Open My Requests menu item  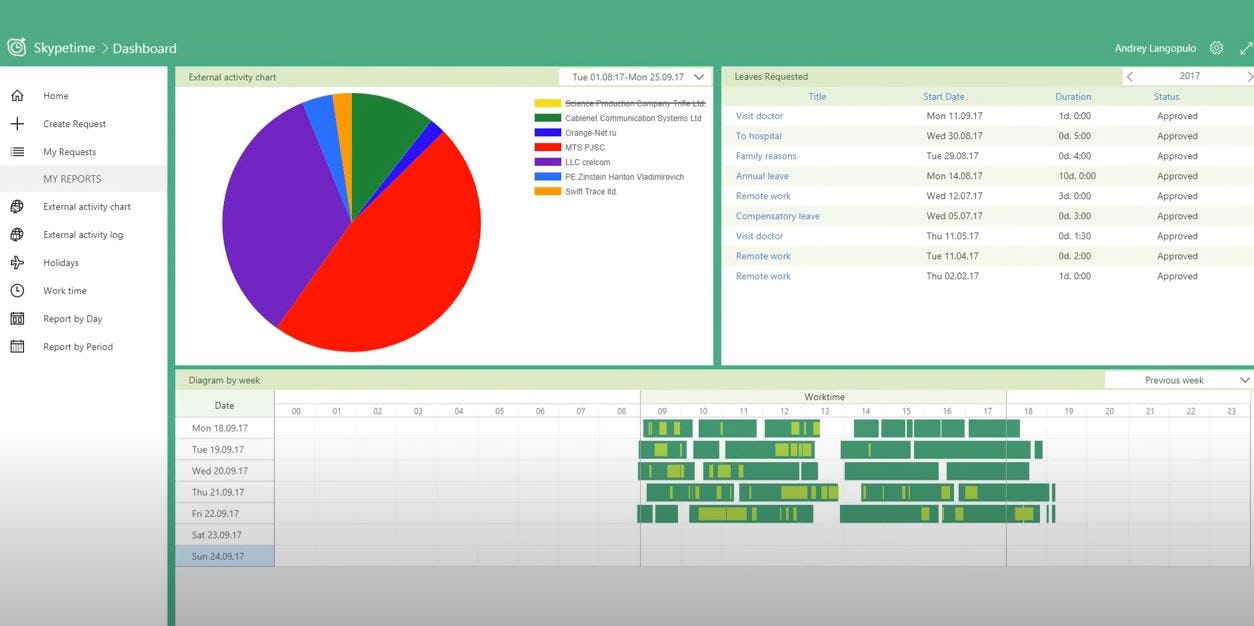(x=69, y=152)
